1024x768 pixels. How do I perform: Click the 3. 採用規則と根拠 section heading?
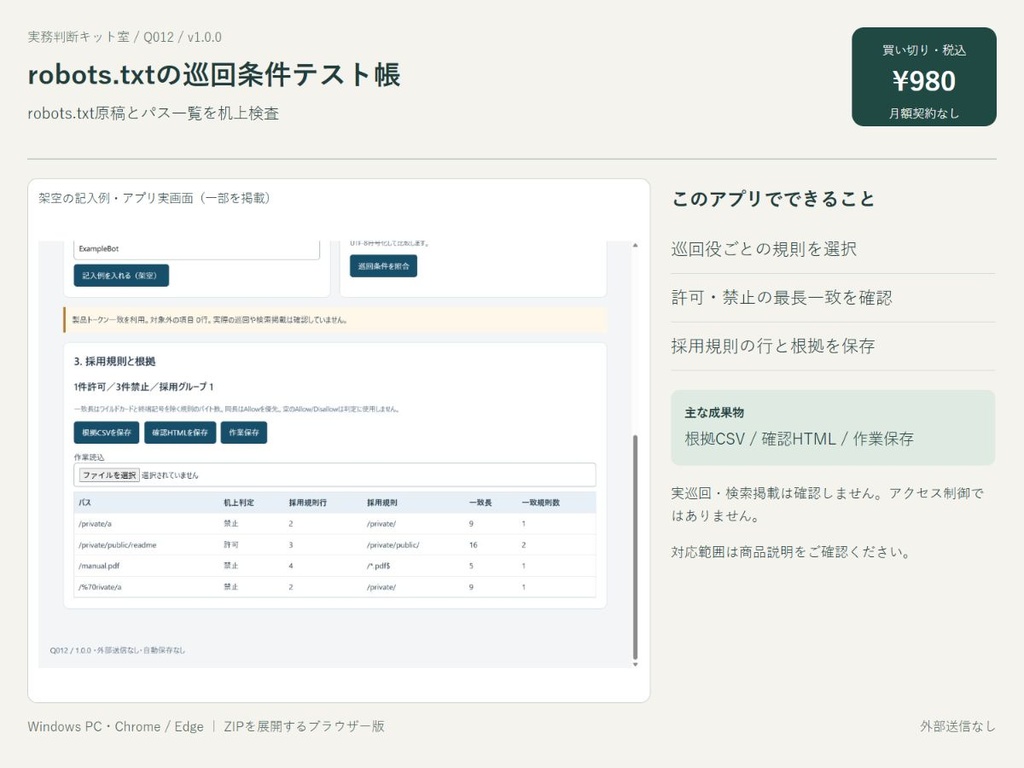[114, 361]
